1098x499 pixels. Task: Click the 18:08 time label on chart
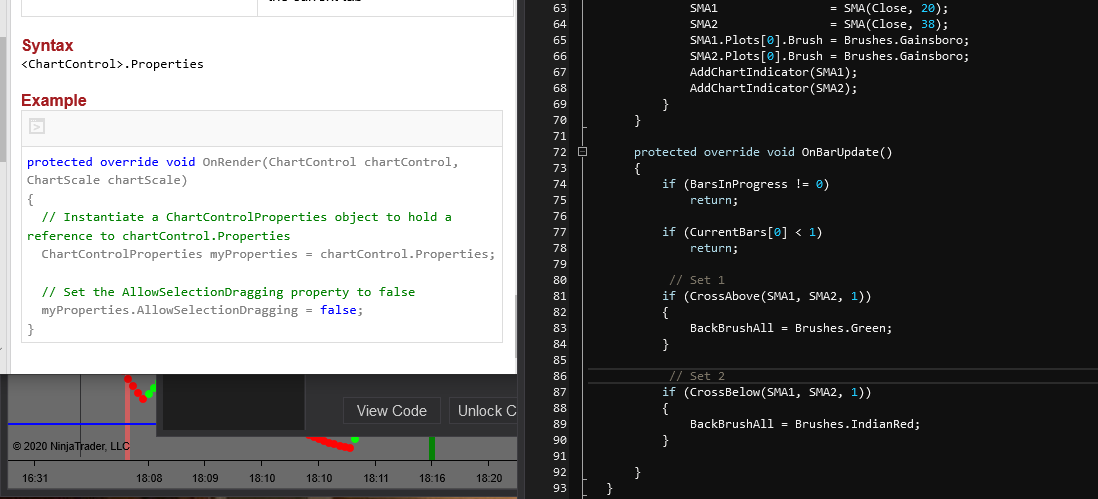tap(148, 479)
